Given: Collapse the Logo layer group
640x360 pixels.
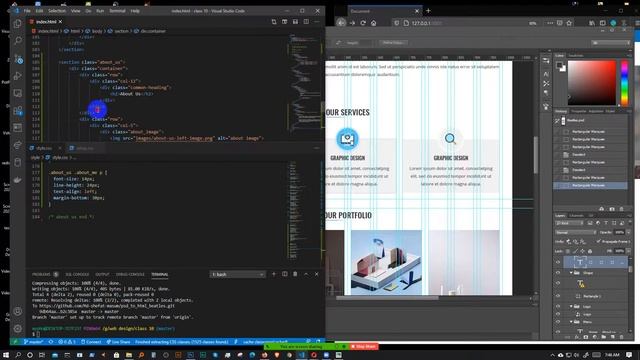Looking at the screenshot, I should [571, 306].
